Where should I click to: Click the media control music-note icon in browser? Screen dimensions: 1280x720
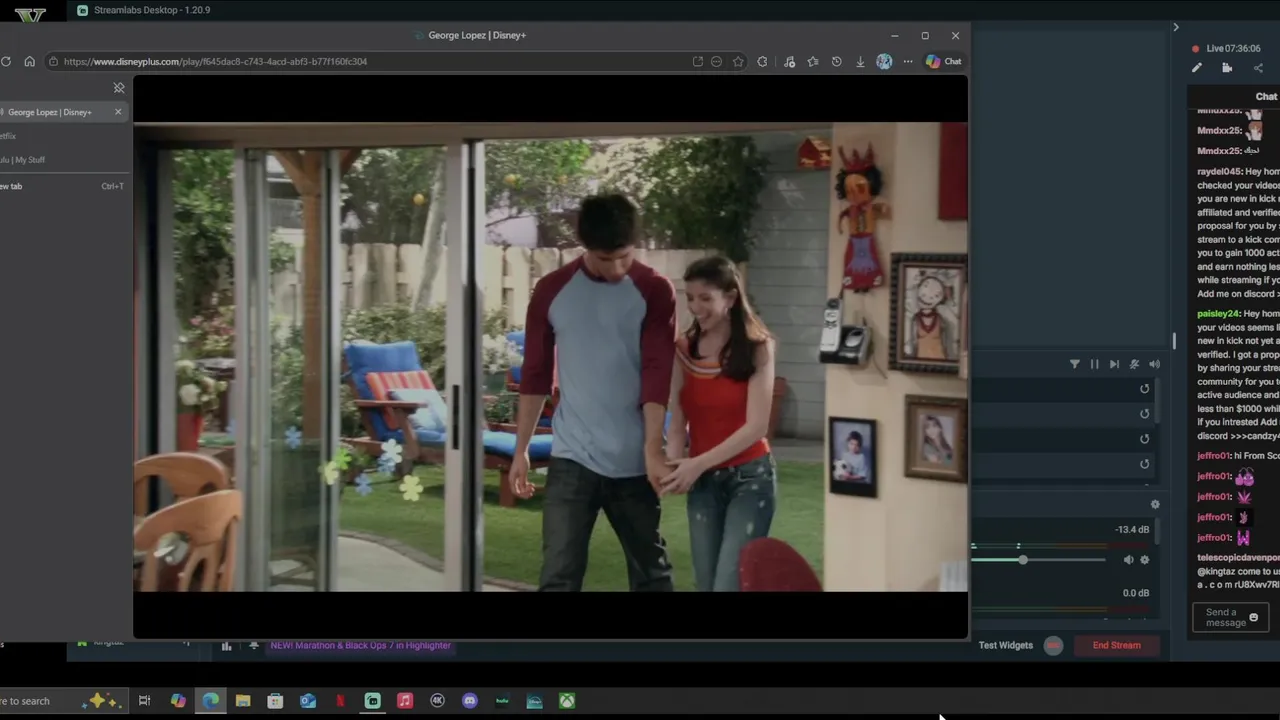tap(789, 61)
